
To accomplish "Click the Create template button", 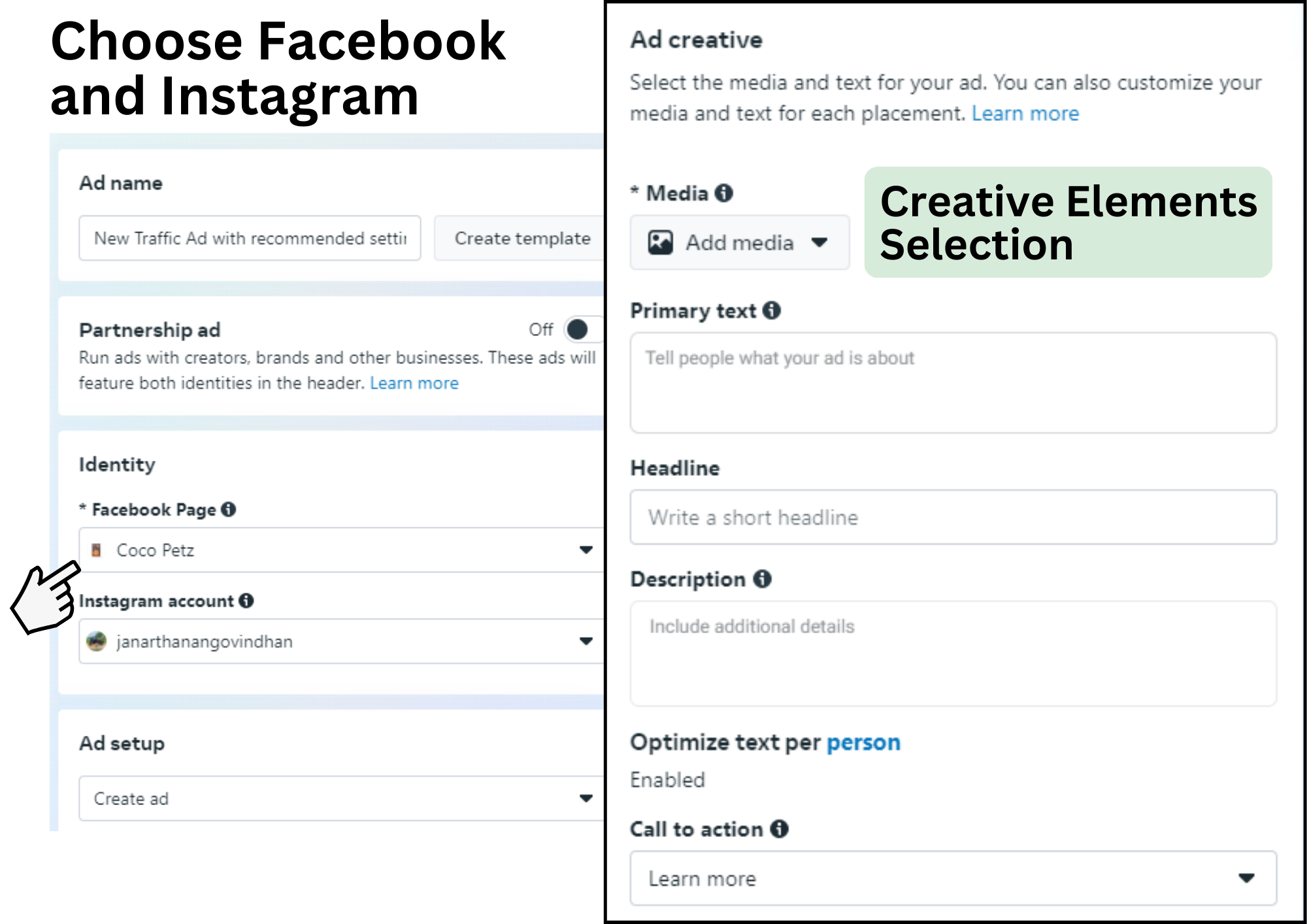I will pos(521,239).
